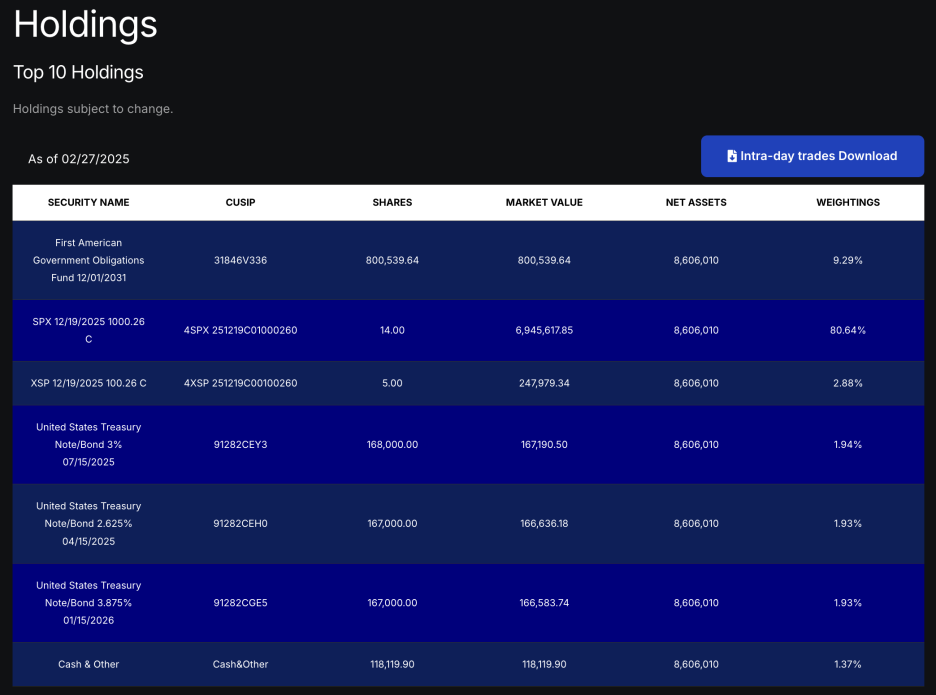Click the WEIGHTINGS column header
Image resolution: width=936 pixels, height=695 pixels.
(848, 202)
